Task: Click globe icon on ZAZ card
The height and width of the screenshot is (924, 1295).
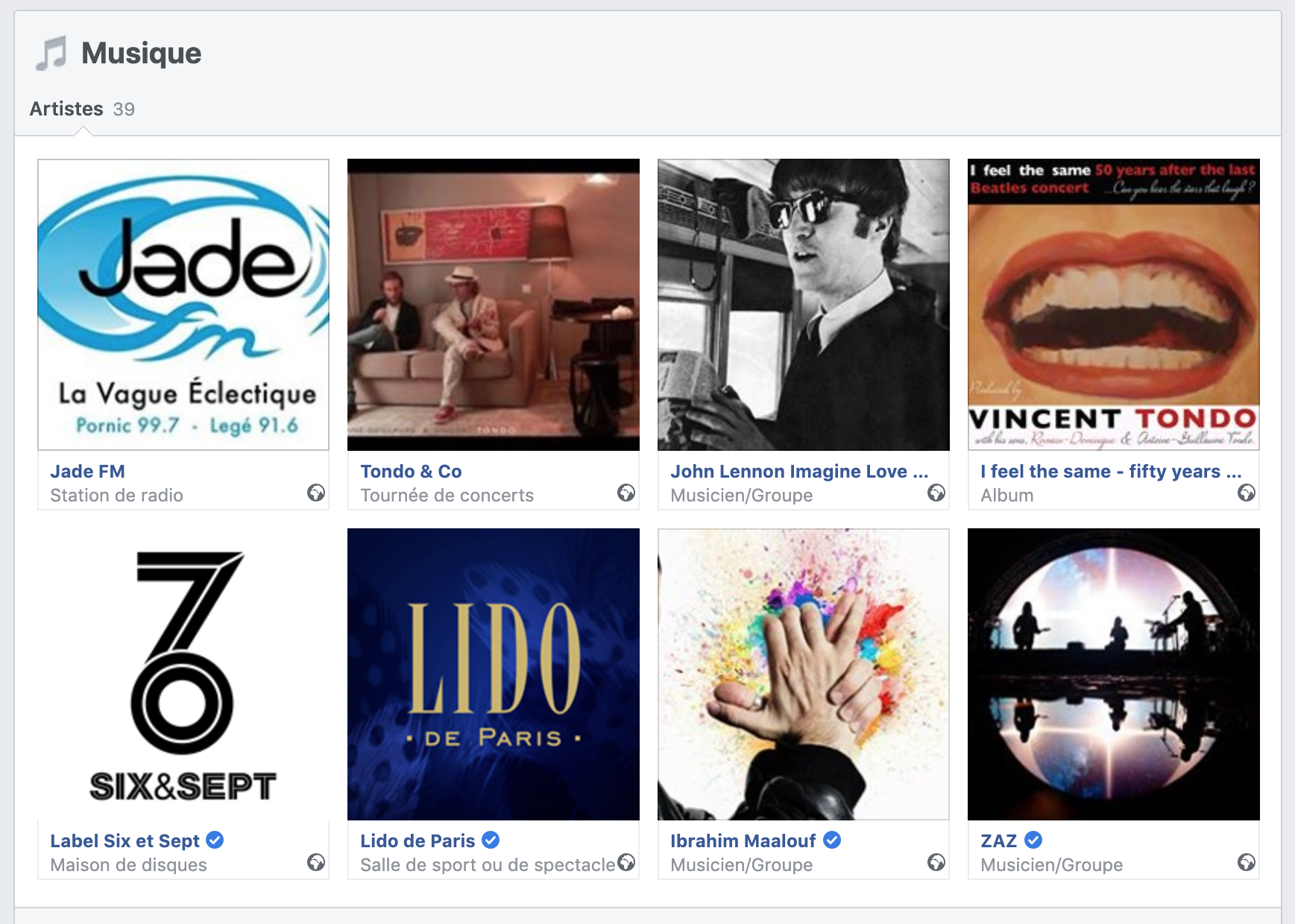Action: coord(1247,862)
